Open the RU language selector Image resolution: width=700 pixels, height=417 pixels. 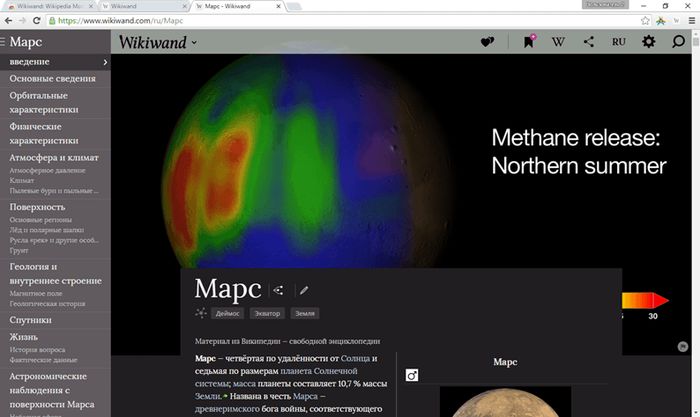618,42
